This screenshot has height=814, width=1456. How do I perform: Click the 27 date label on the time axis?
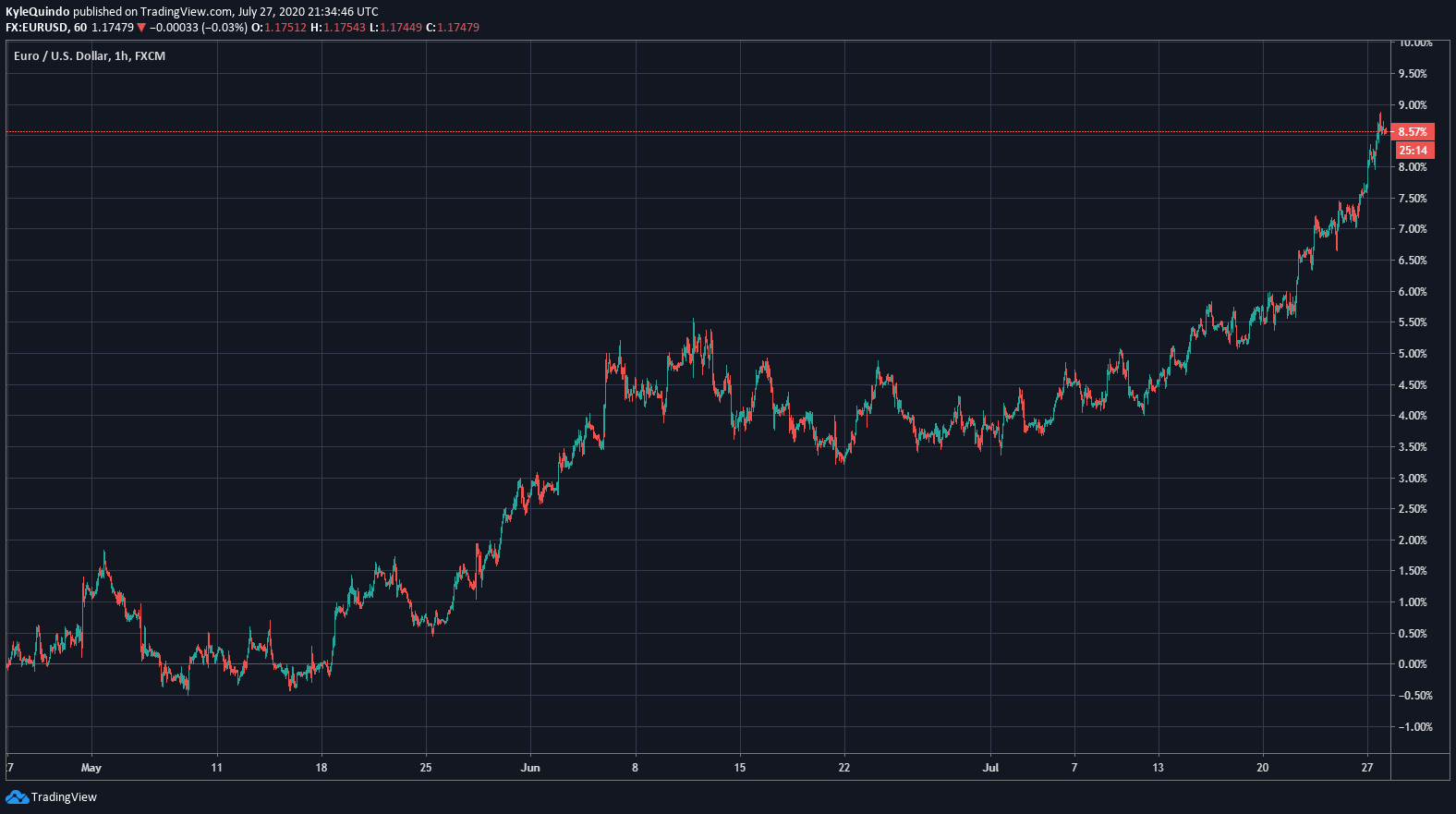[x=1367, y=768]
